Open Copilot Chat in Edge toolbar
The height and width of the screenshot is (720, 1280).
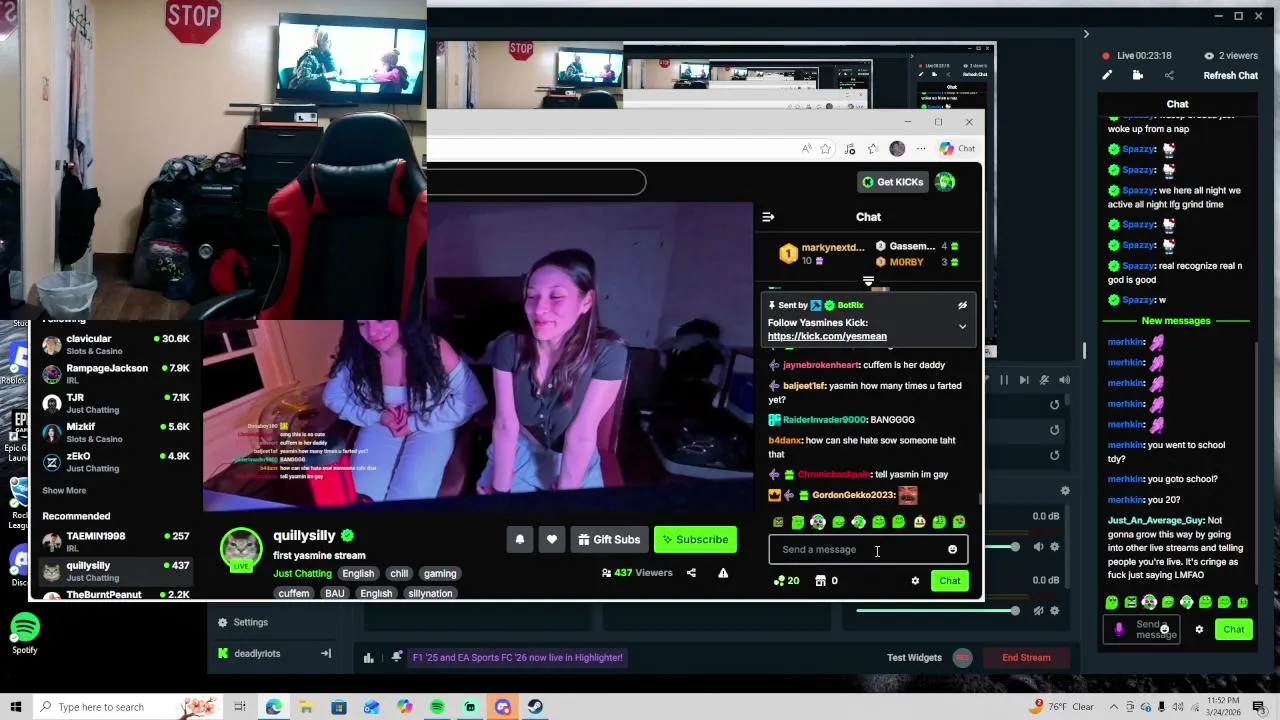click(x=957, y=149)
